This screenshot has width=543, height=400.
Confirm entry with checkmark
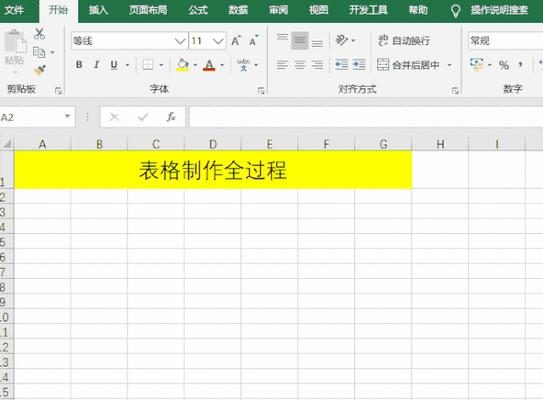[x=143, y=117]
